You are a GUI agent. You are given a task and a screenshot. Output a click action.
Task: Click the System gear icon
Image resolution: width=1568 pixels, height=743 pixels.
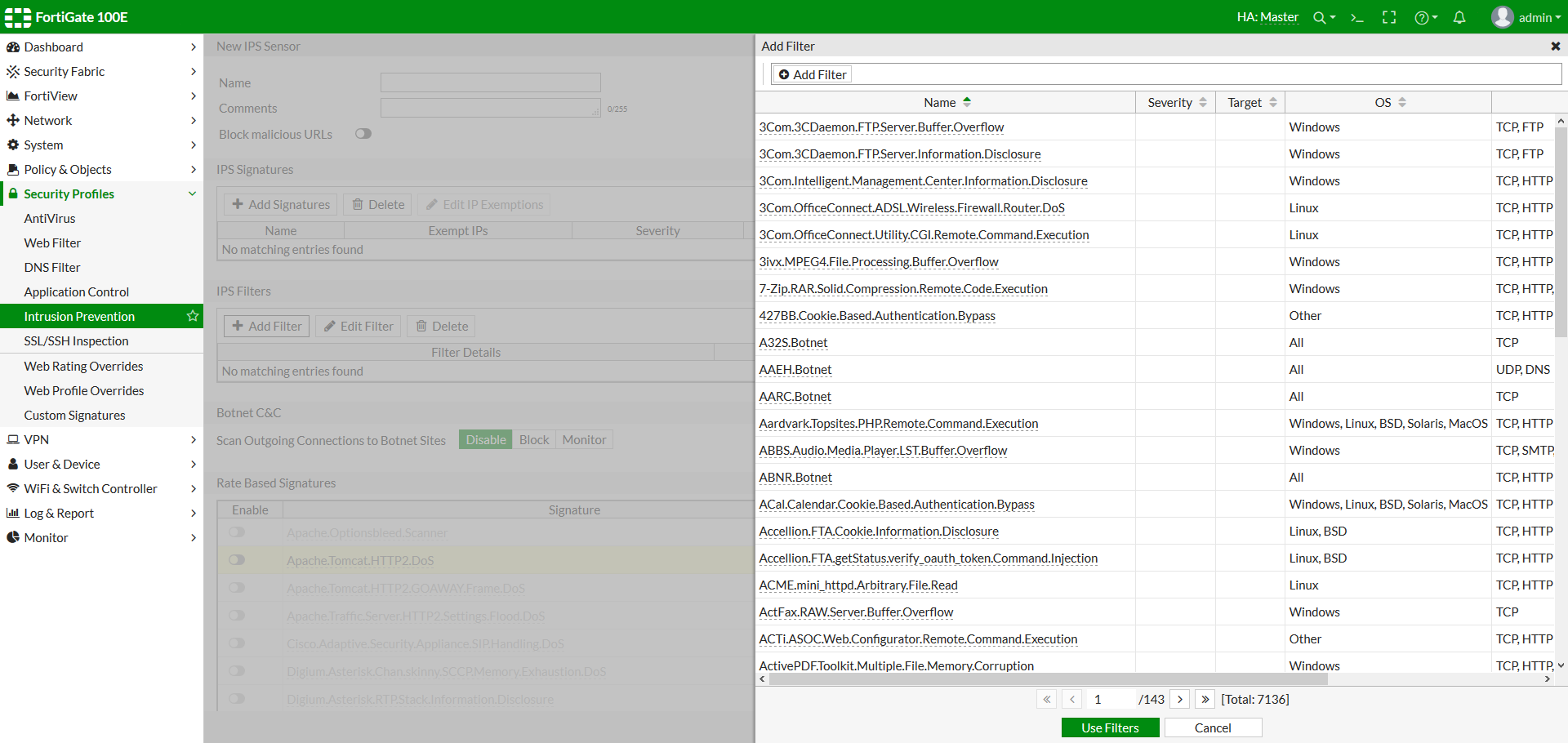click(x=13, y=145)
